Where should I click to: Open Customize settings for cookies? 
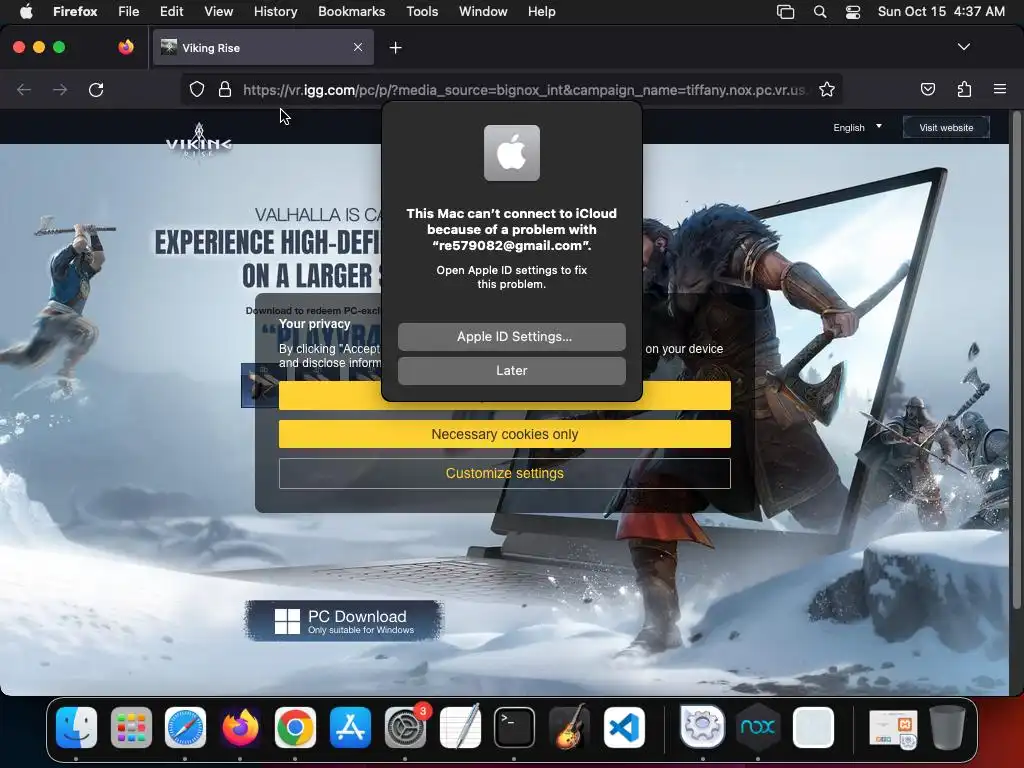tap(505, 473)
